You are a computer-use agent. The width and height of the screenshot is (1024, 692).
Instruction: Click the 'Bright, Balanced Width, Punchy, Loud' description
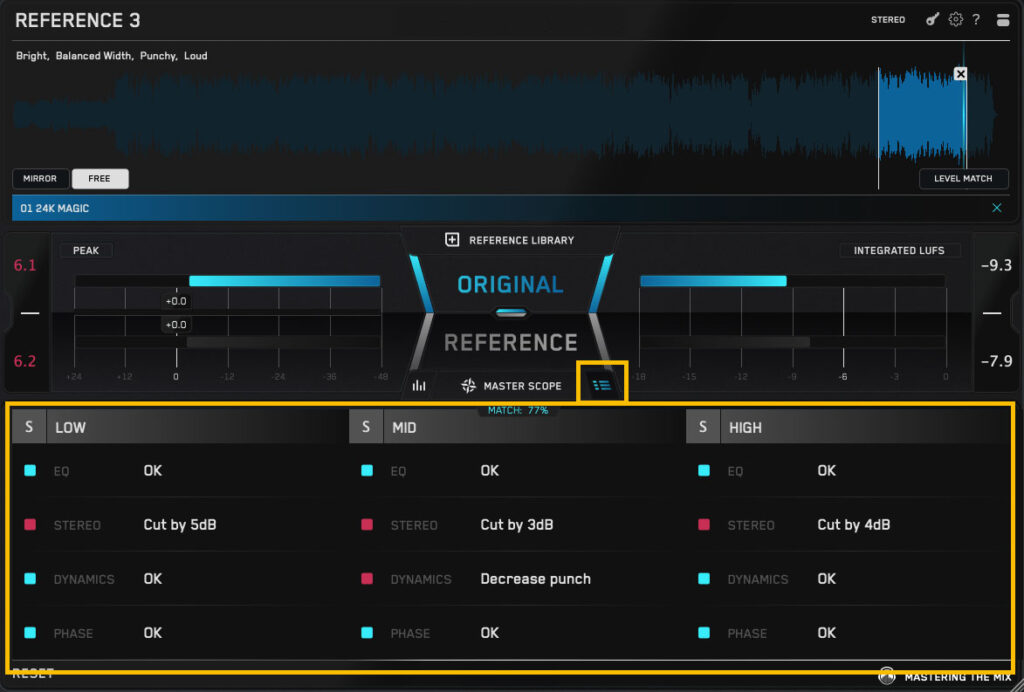pyautogui.click(x=112, y=55)
